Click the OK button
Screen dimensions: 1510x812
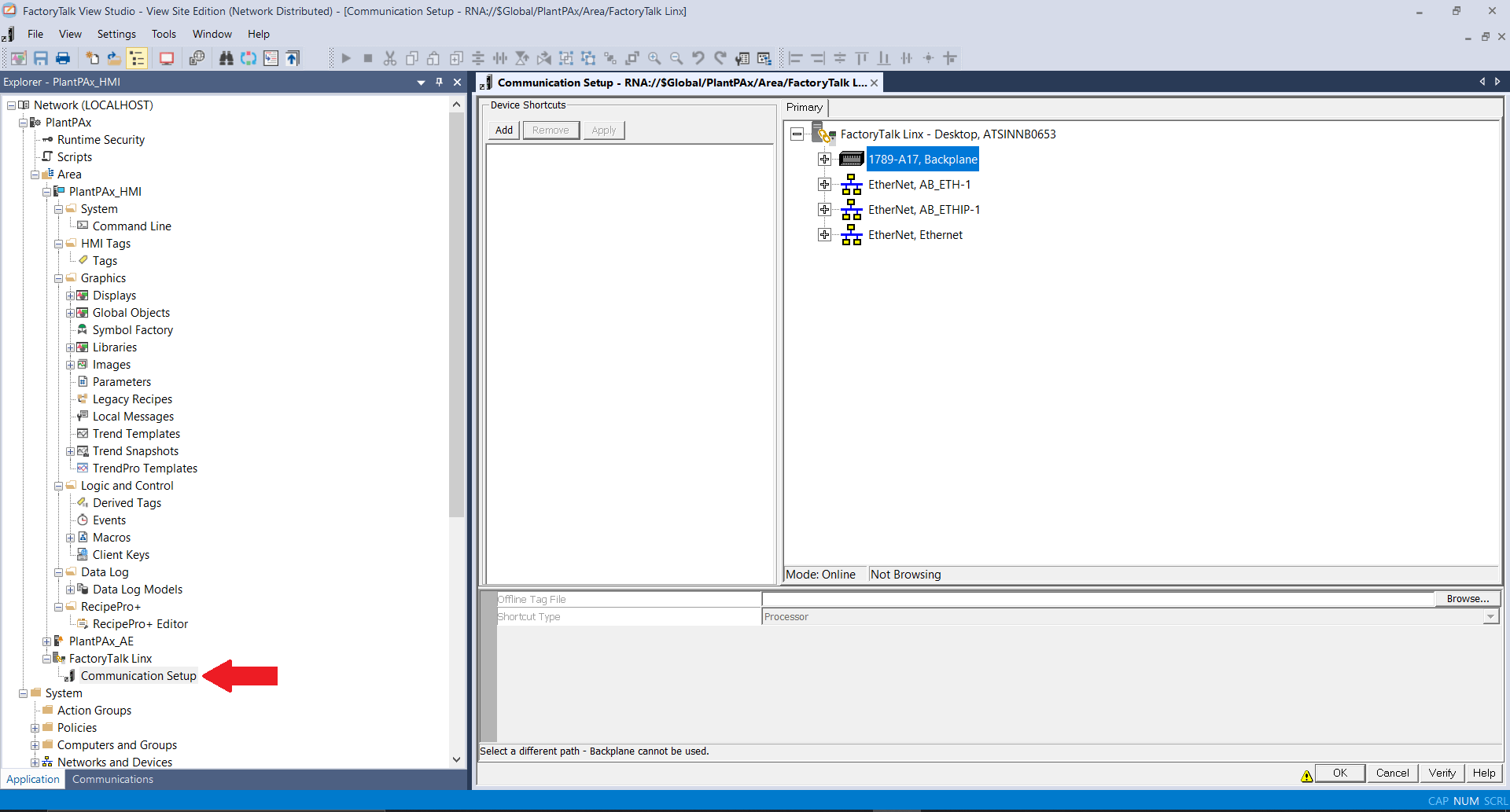pyautogui.click(x=1340, y=773)
